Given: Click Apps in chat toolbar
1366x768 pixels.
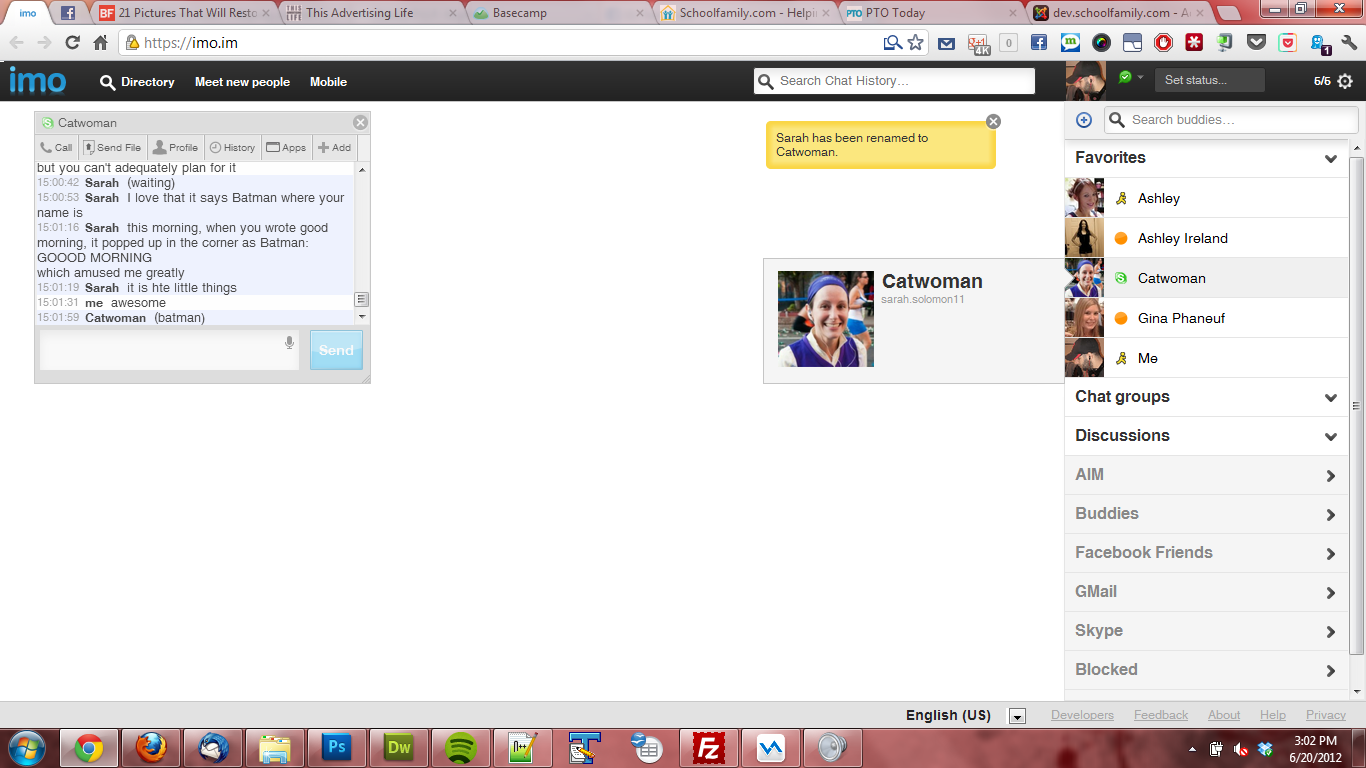Looking at the screenshot, I should tap(286, 148).
